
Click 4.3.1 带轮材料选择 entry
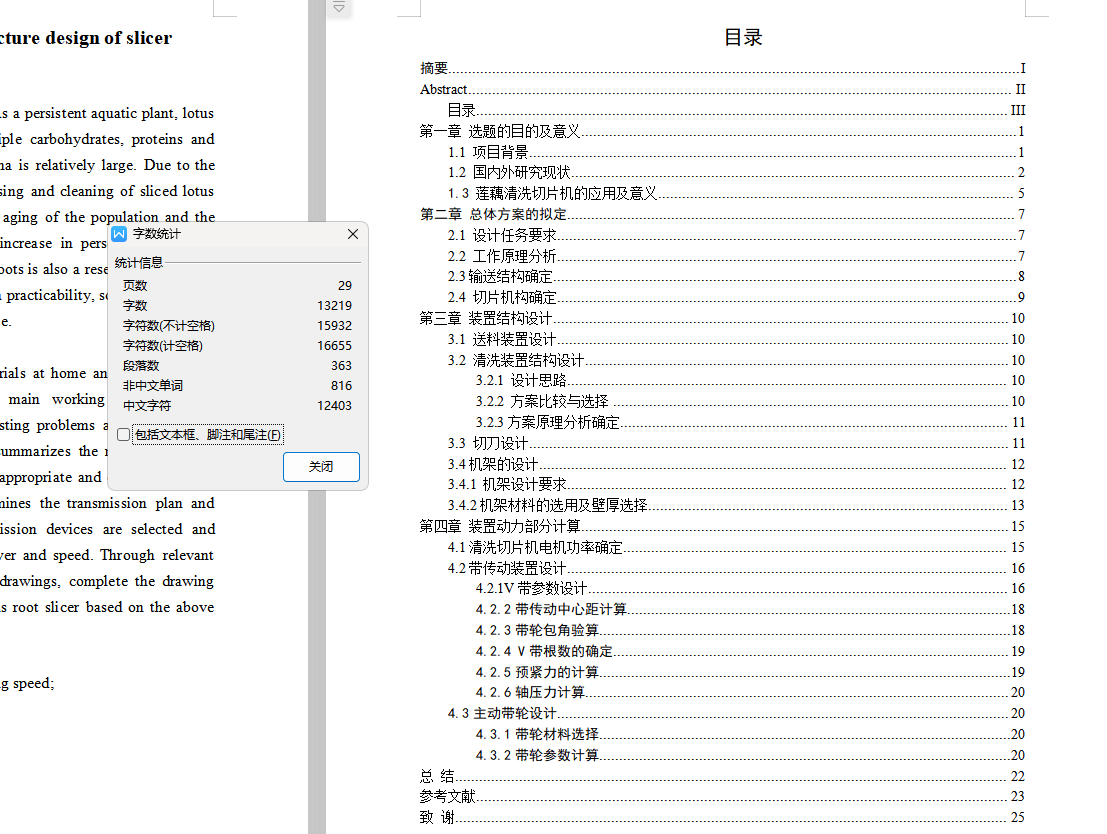click(x=750, y=734)
